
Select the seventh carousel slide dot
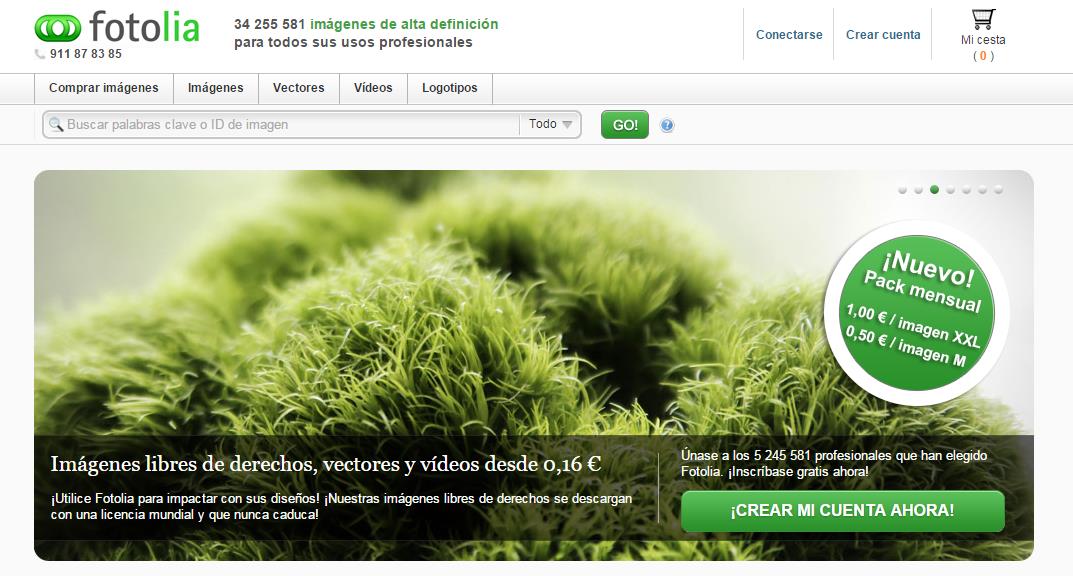[x=998, y=189]
